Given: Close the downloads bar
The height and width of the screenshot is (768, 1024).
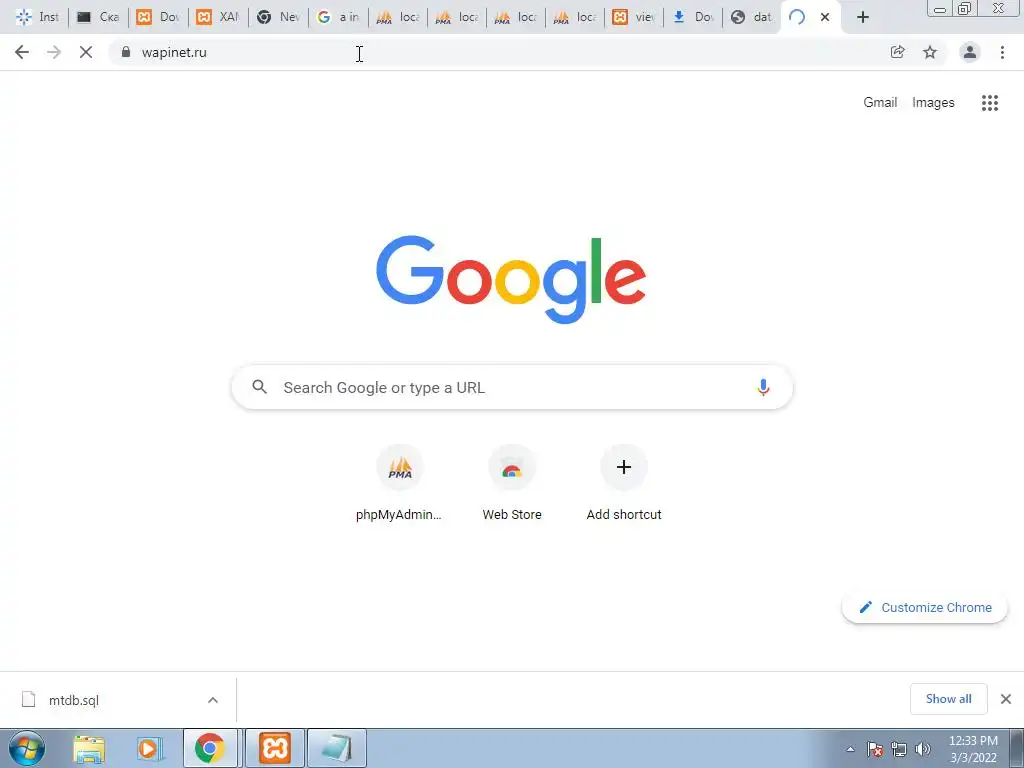Looking at the screenshot, I should coord(1006,699).
